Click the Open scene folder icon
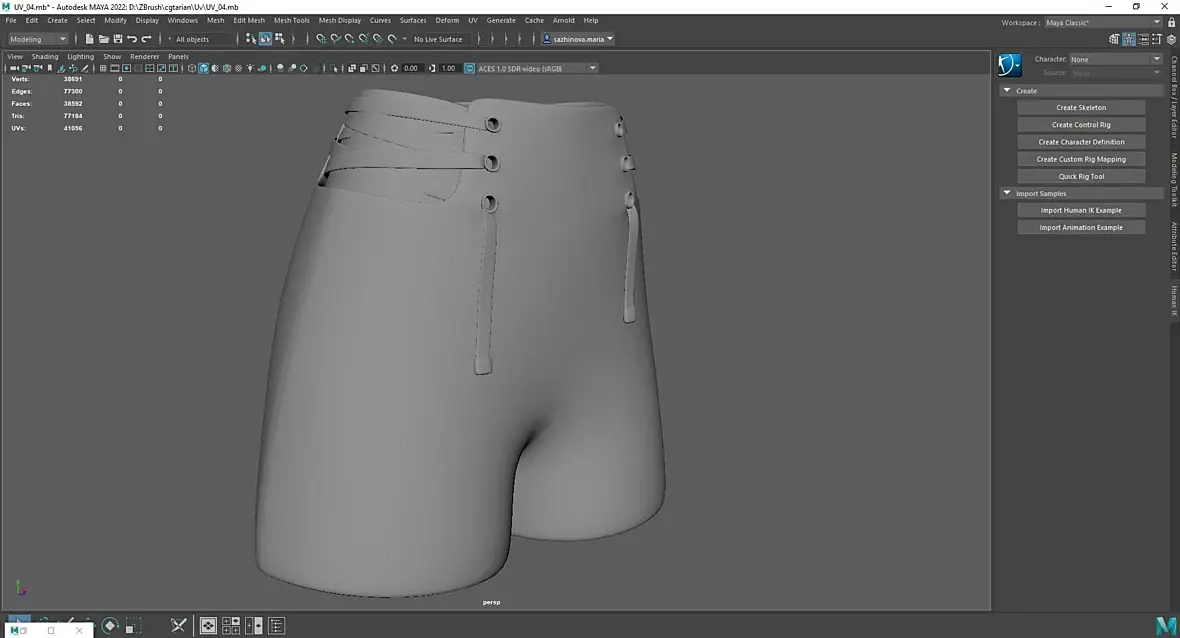Viewport: 1180px width, 638px height. pyautogui.click(x=103, y=39)
